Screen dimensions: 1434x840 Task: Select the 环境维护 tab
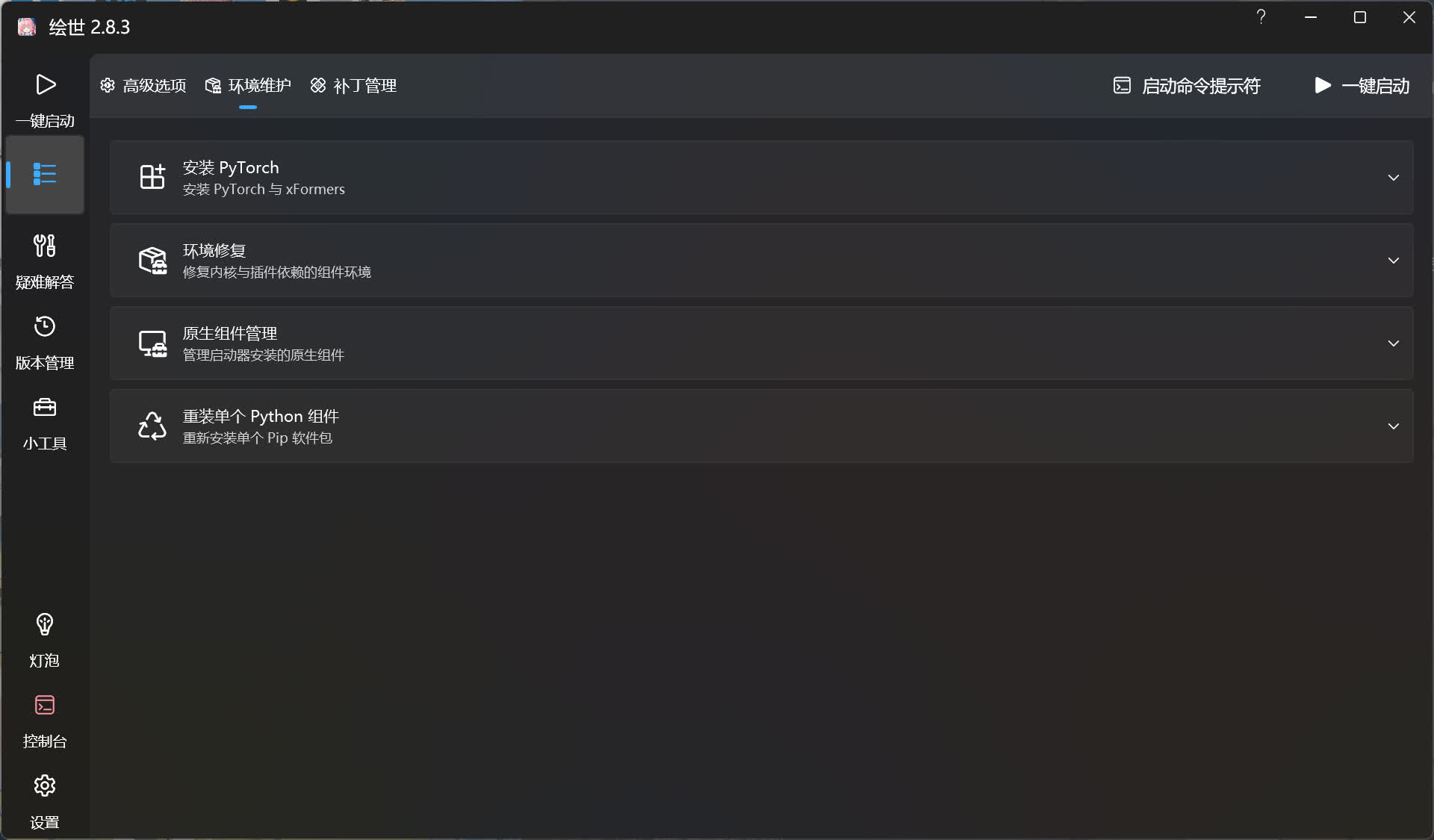(x=248, y=86)
